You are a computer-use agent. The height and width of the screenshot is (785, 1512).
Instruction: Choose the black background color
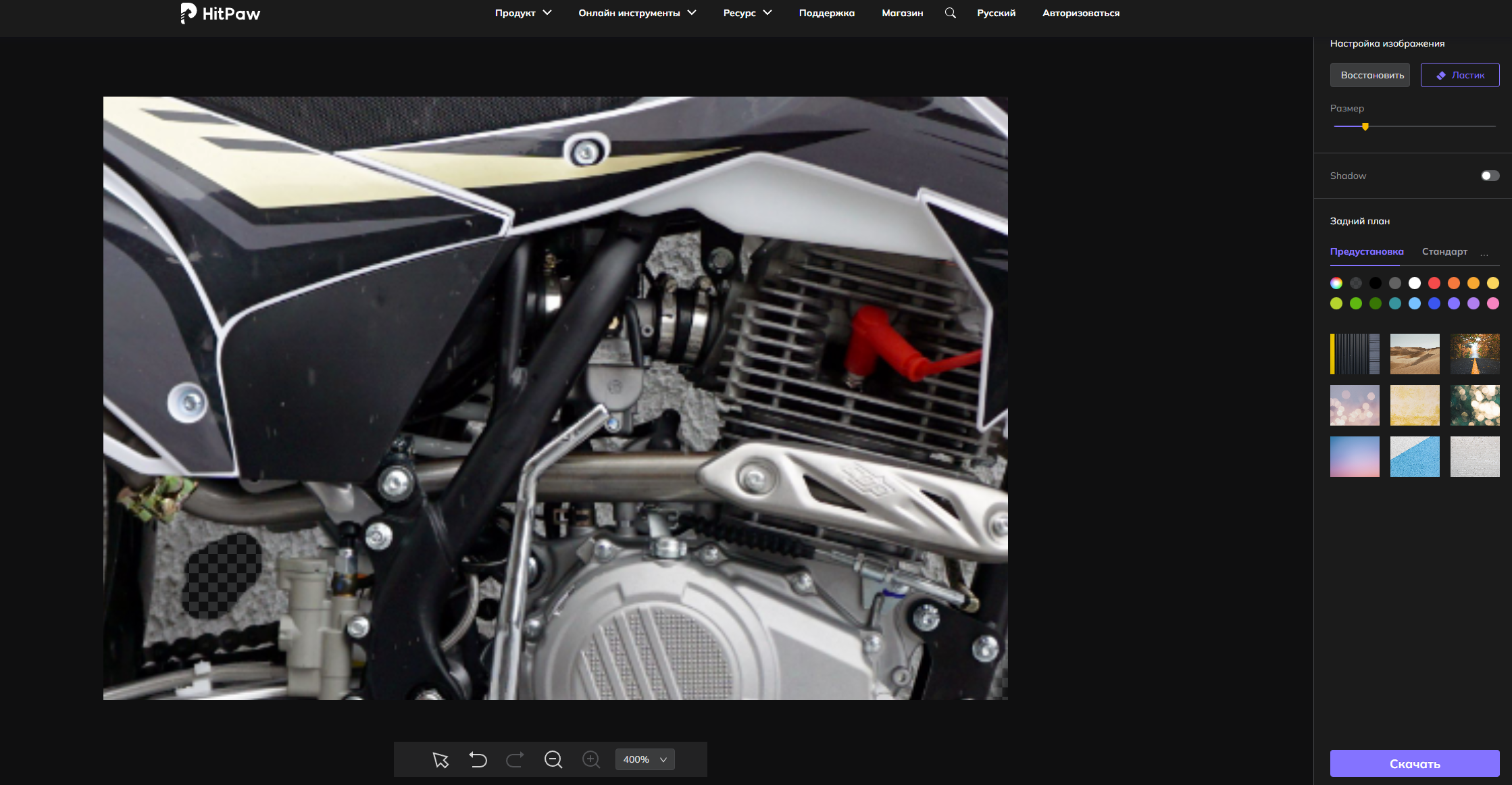click(x=1376, y=283)
